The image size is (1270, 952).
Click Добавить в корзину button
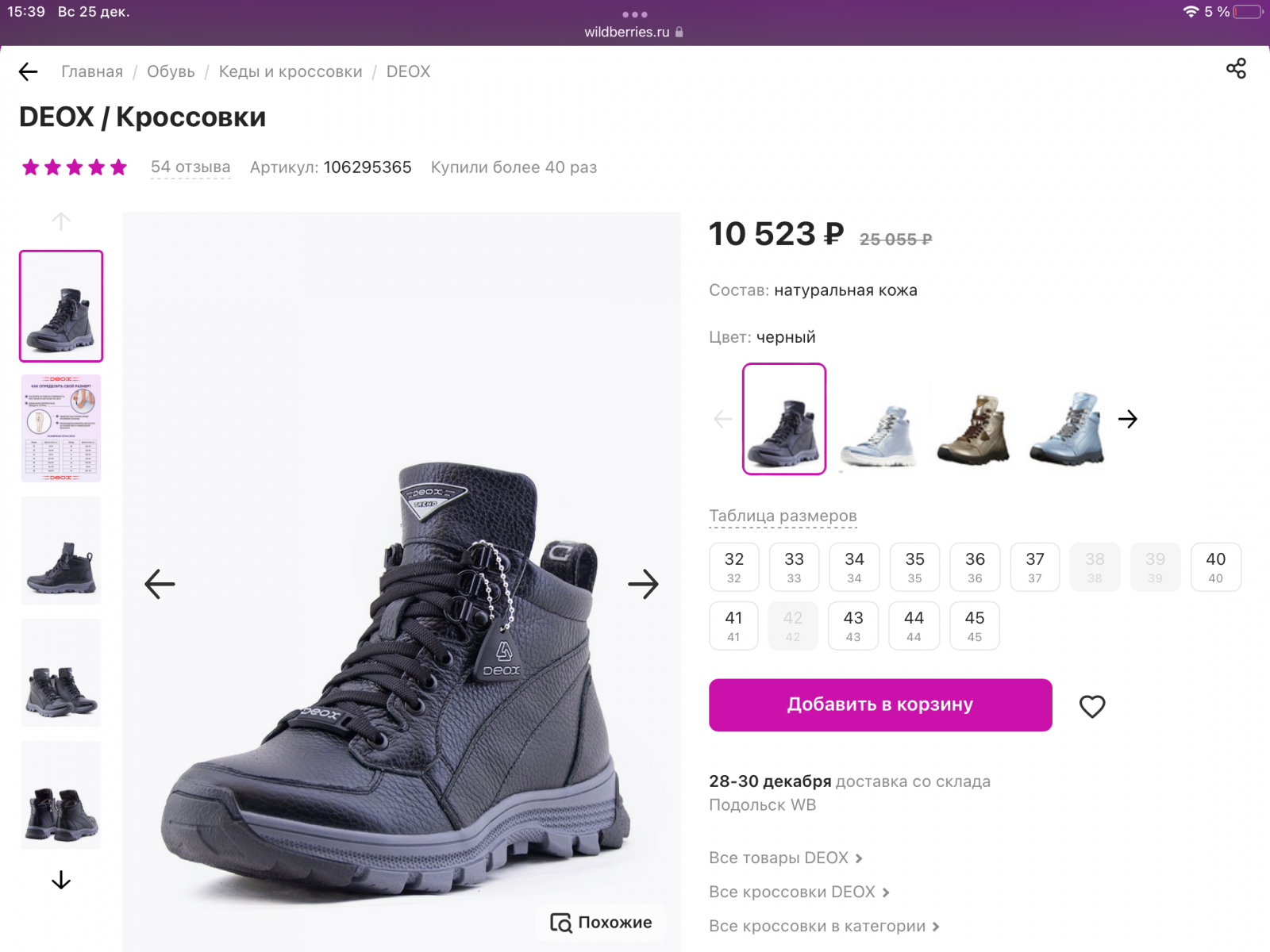[x=880, y=704]
